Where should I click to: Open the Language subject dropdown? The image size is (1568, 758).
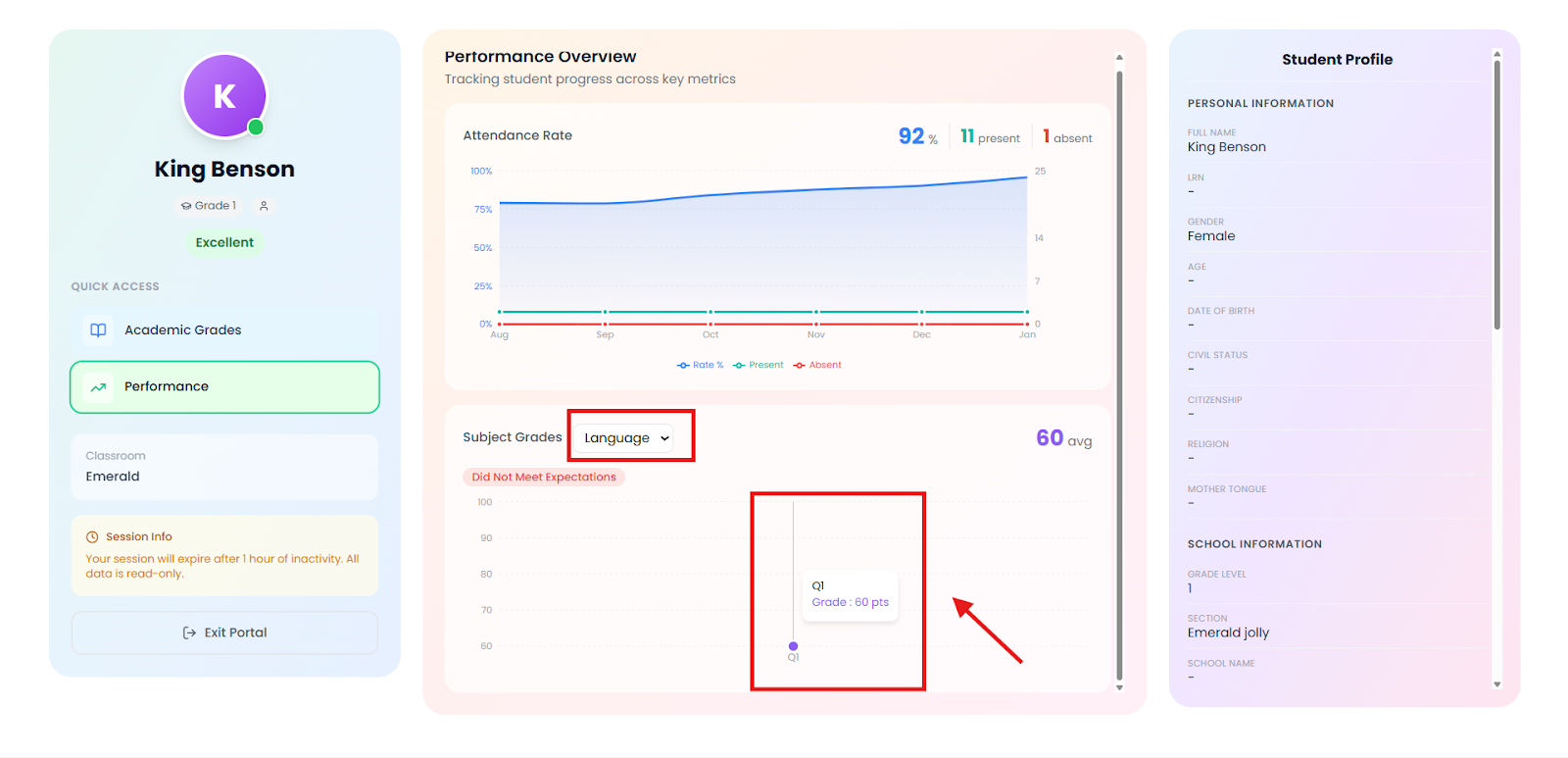click(626, 438)
